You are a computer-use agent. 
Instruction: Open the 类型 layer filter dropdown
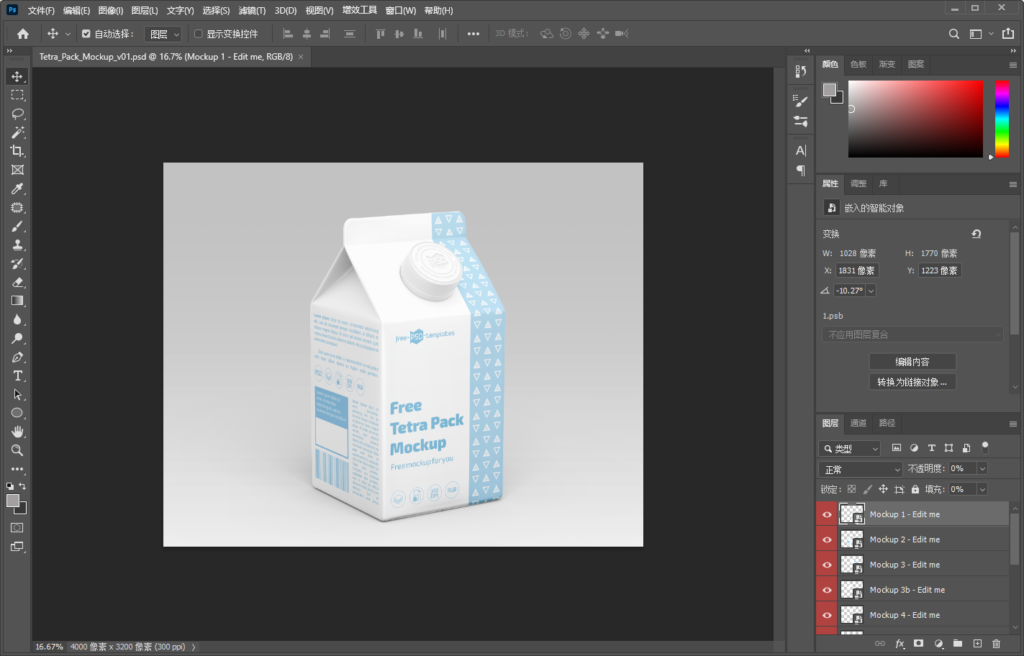(850, 448)
